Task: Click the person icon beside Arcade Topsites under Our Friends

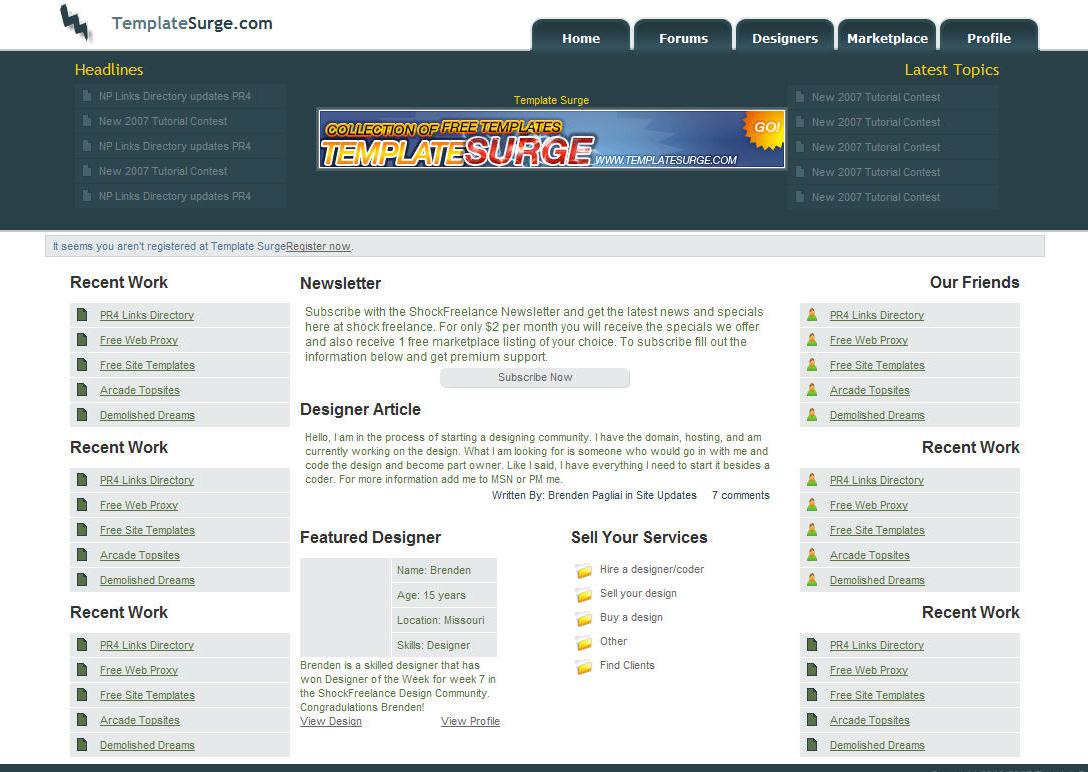Action: point(812,390)
